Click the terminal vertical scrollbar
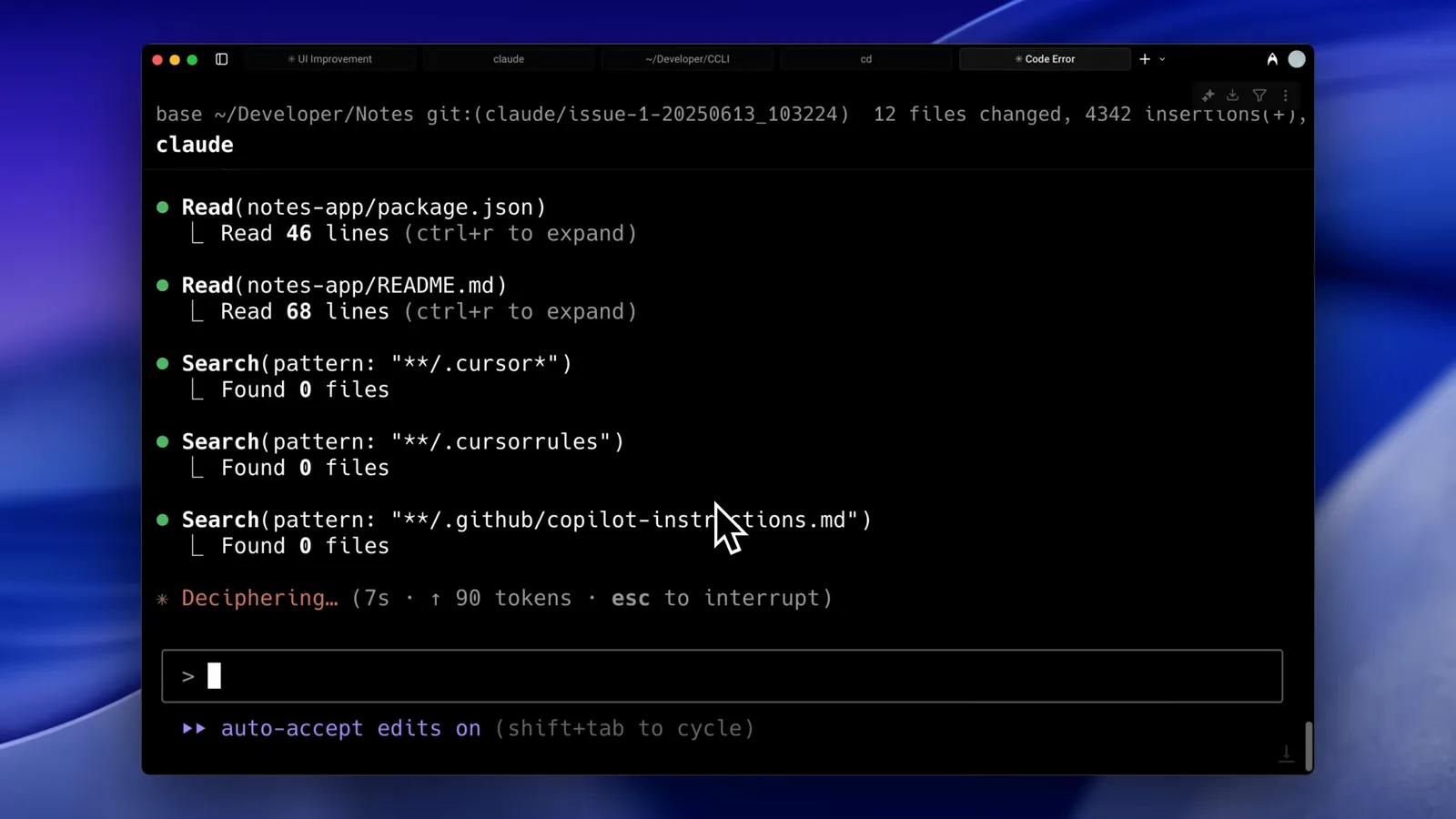Viewport: 1456px width, 819px height. point(1309,746)
